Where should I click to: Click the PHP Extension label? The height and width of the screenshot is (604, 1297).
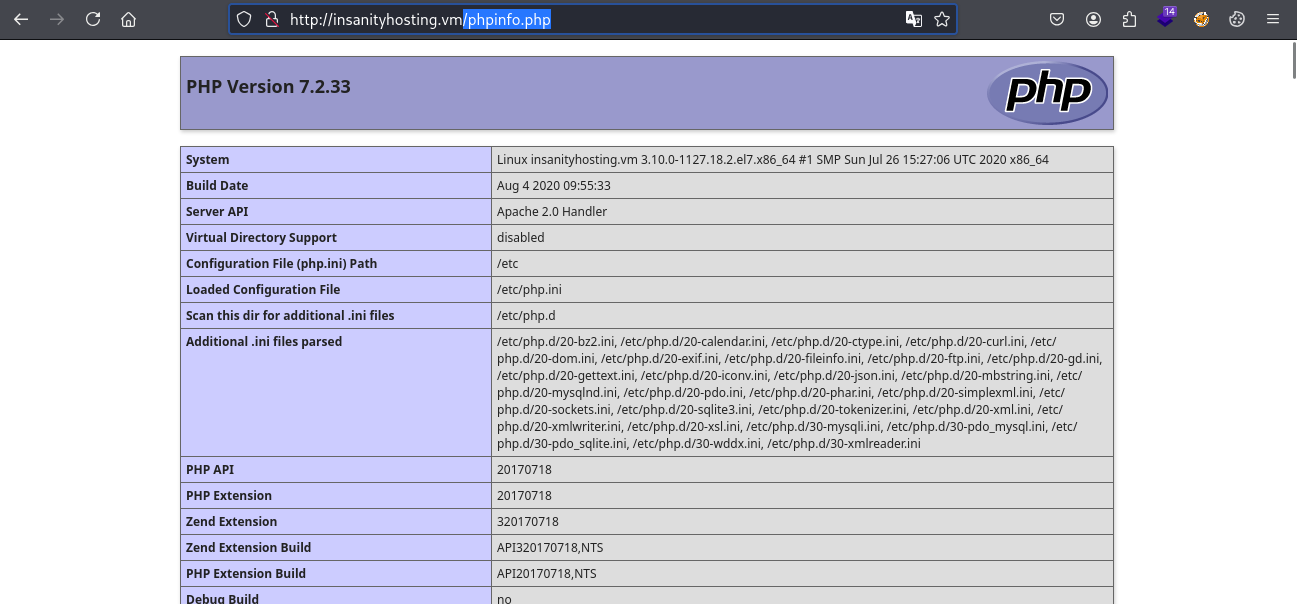tap(229, 496)
